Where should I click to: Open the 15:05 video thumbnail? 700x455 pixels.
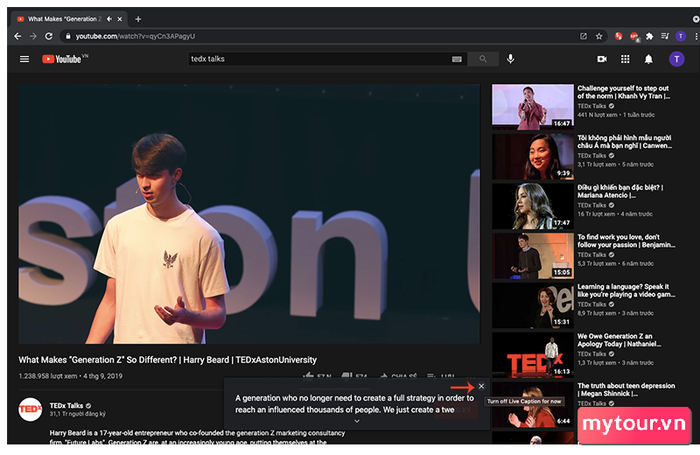[x=533, y=255]
